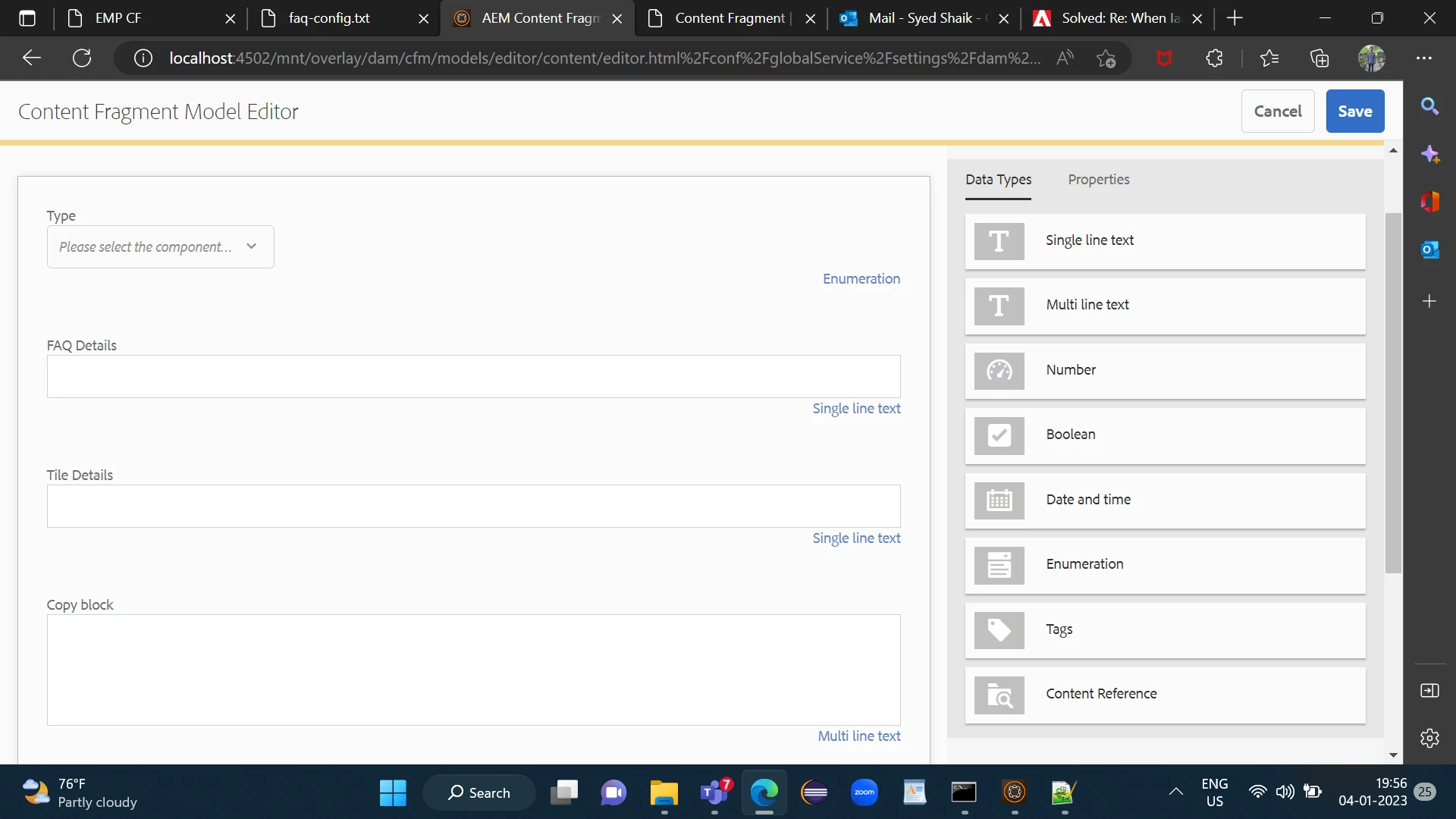Show hidden system tray icons
Image resolution: width=1456 pixels, height=819 pixels.
click(x=1175, y=792)
